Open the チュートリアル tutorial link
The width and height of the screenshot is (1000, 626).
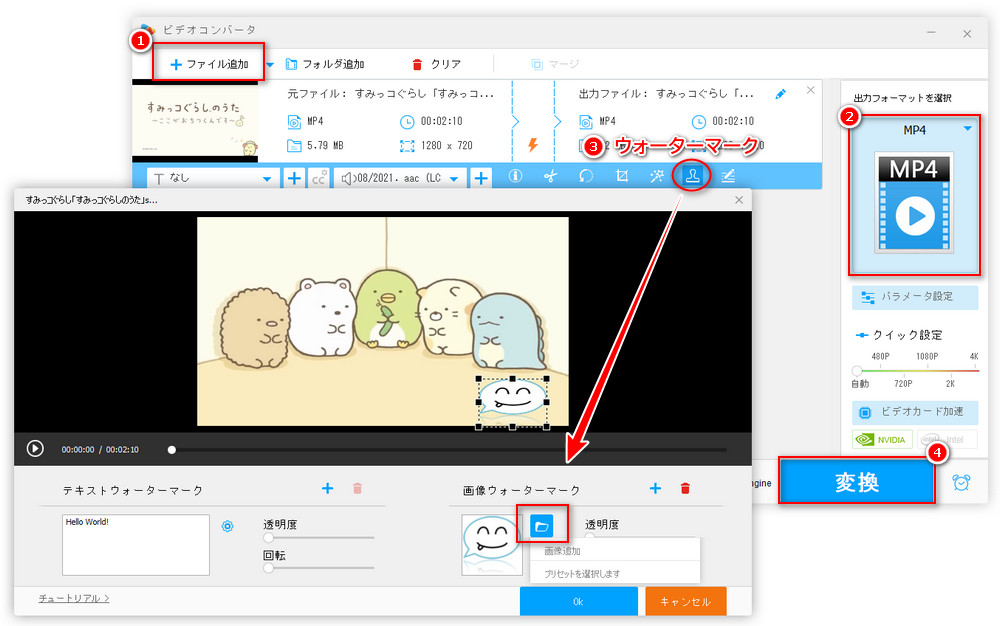point(74,598)
